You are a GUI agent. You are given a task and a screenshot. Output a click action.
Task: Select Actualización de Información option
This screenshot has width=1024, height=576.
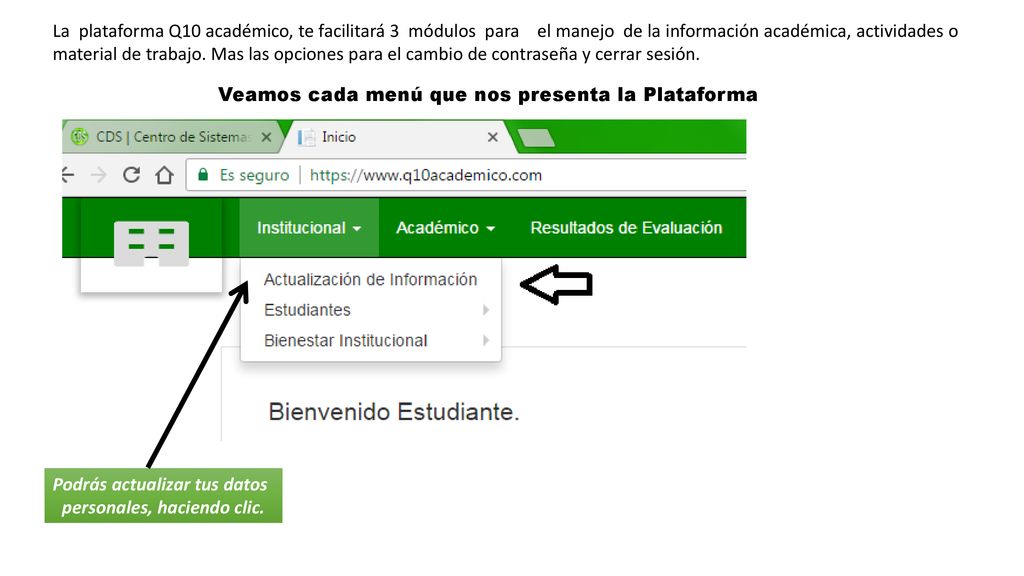(x=370, y=280)
